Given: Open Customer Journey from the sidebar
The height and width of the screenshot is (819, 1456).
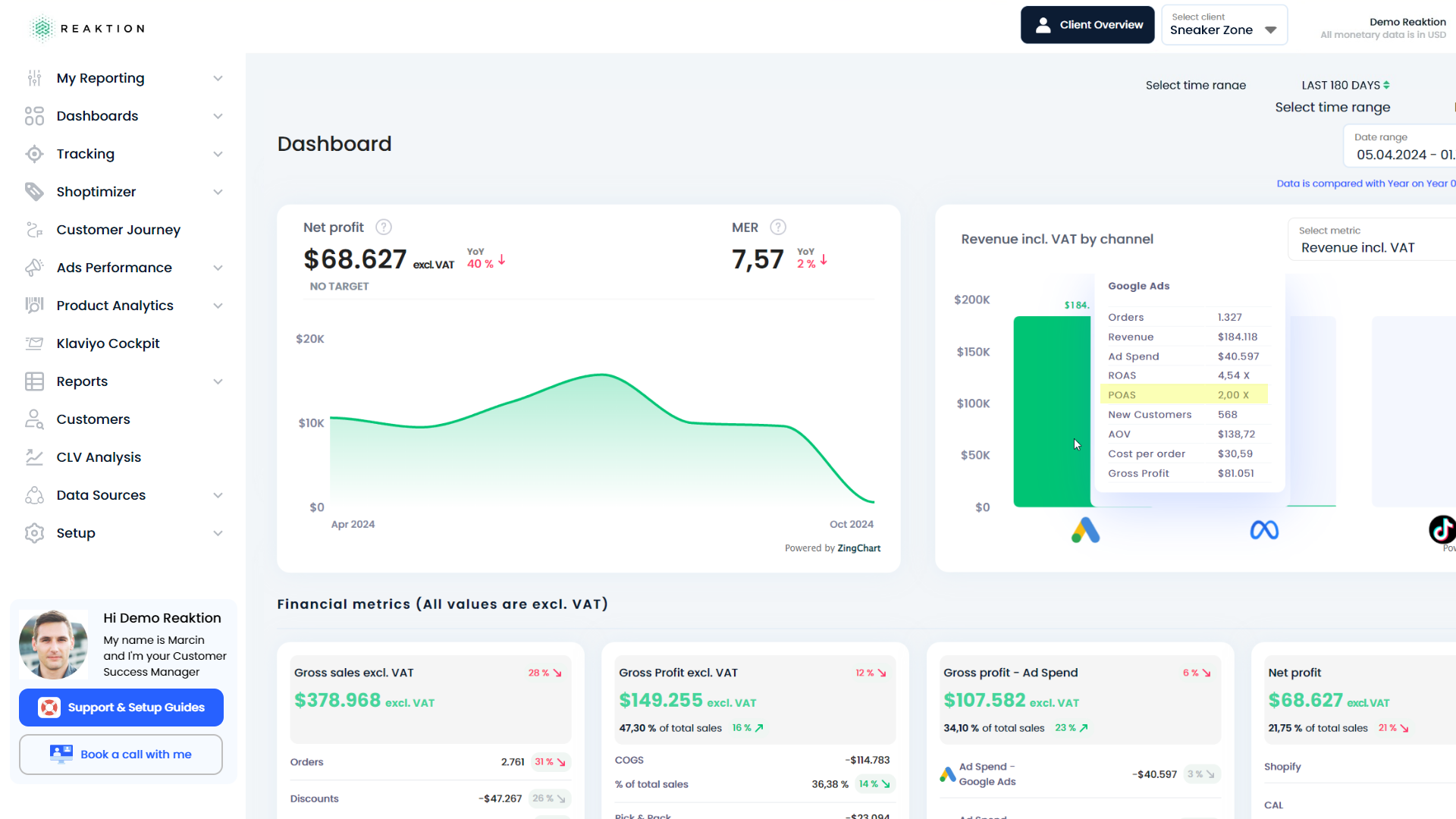Looking at the screenshot, I should pyautogui.click(x=118, y=229).
